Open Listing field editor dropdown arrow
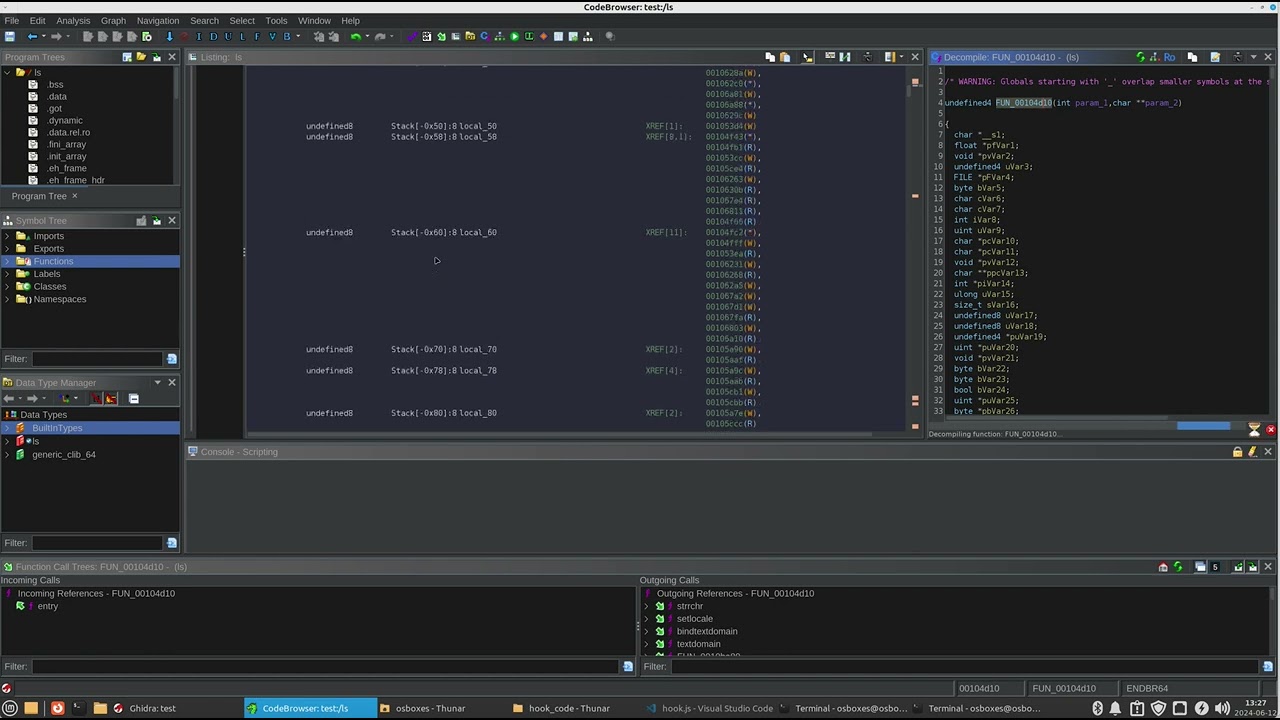1280x720 pixels. [x=899, y=57]
